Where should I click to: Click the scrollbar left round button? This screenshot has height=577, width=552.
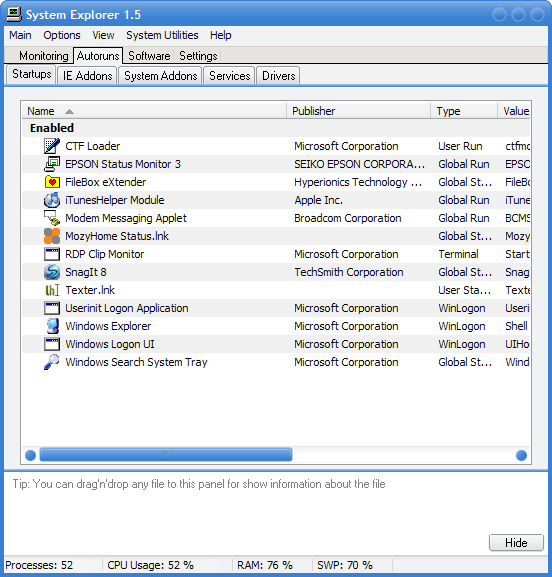[x=31, y=456]
